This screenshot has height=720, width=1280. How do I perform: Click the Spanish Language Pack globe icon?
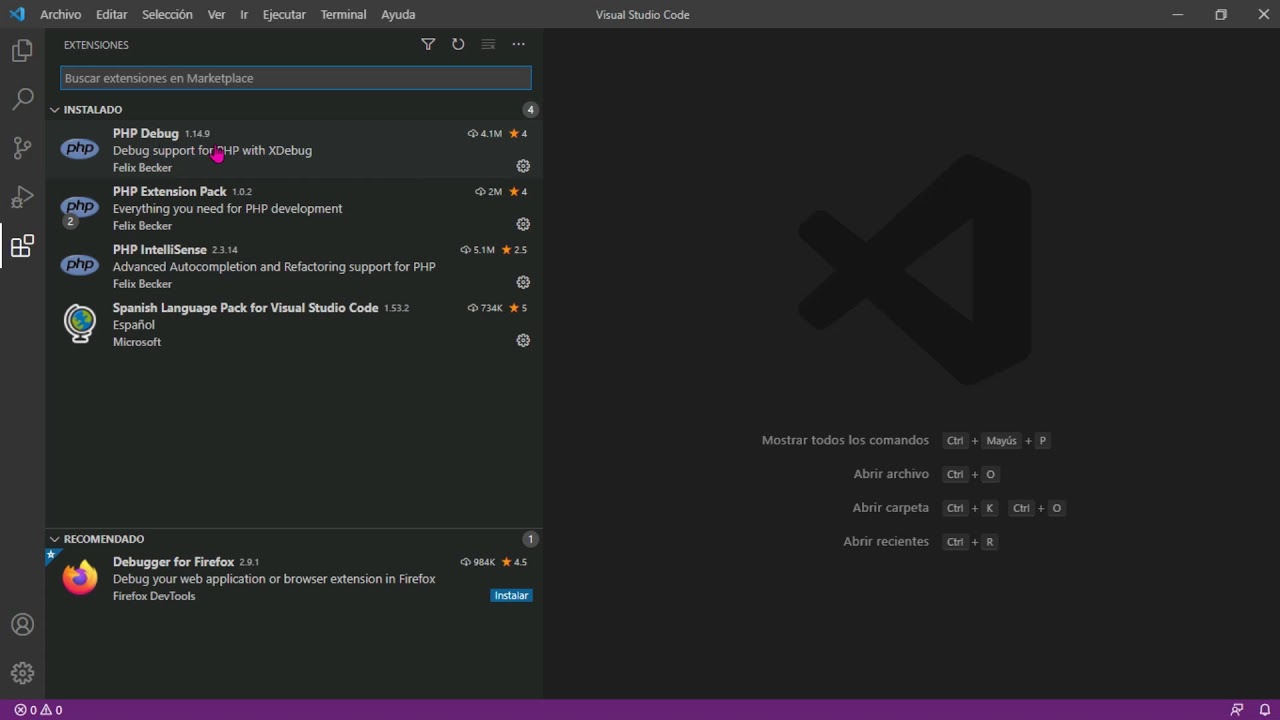point(80,323)
